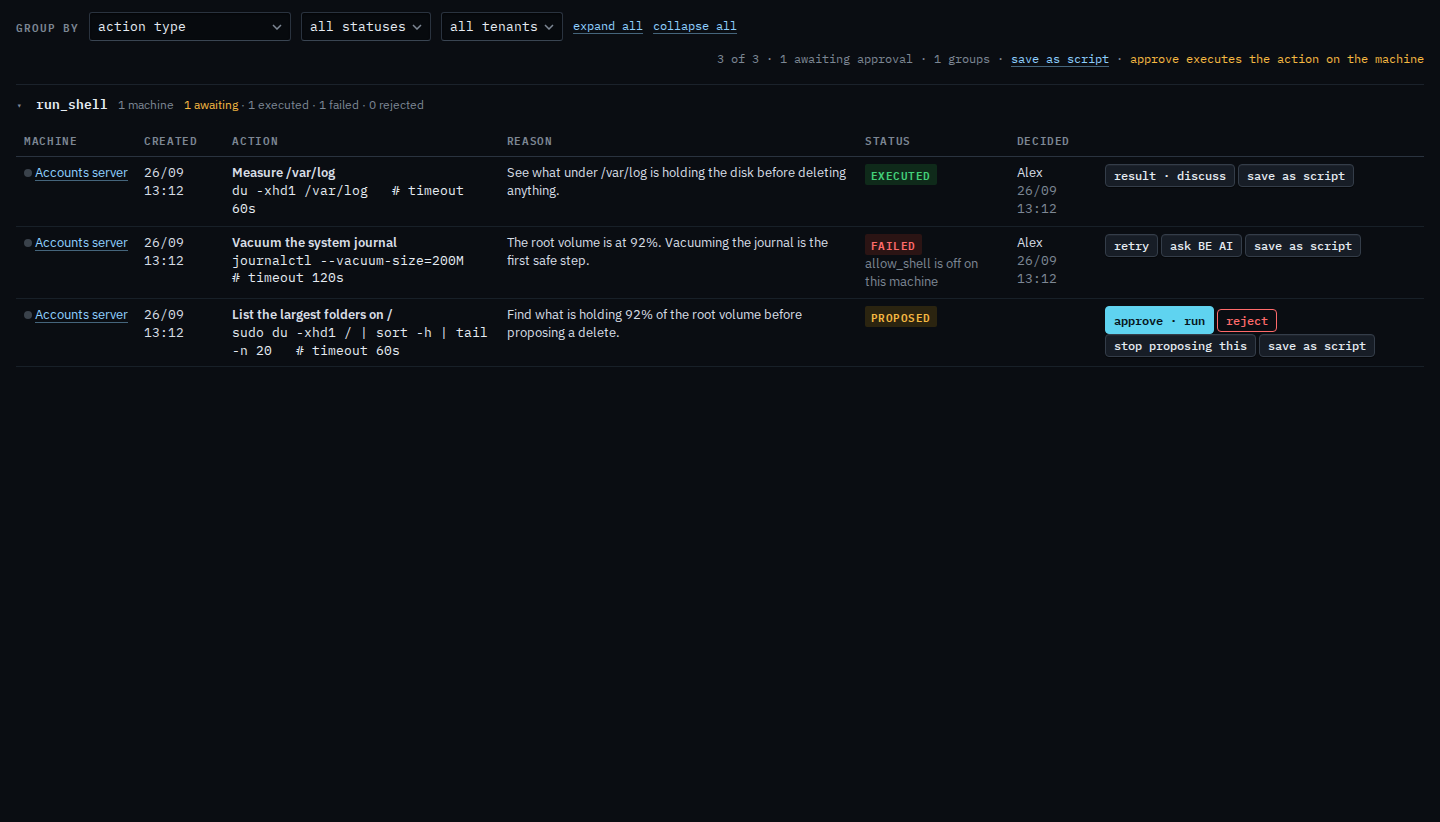Click the 'Vacuum the system journal' action title
Screen dimensions: 1440x822
pos(314,243)
